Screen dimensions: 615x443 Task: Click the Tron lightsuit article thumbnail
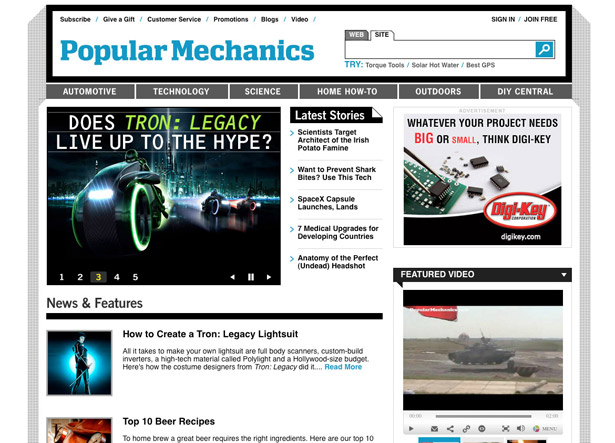79,363
